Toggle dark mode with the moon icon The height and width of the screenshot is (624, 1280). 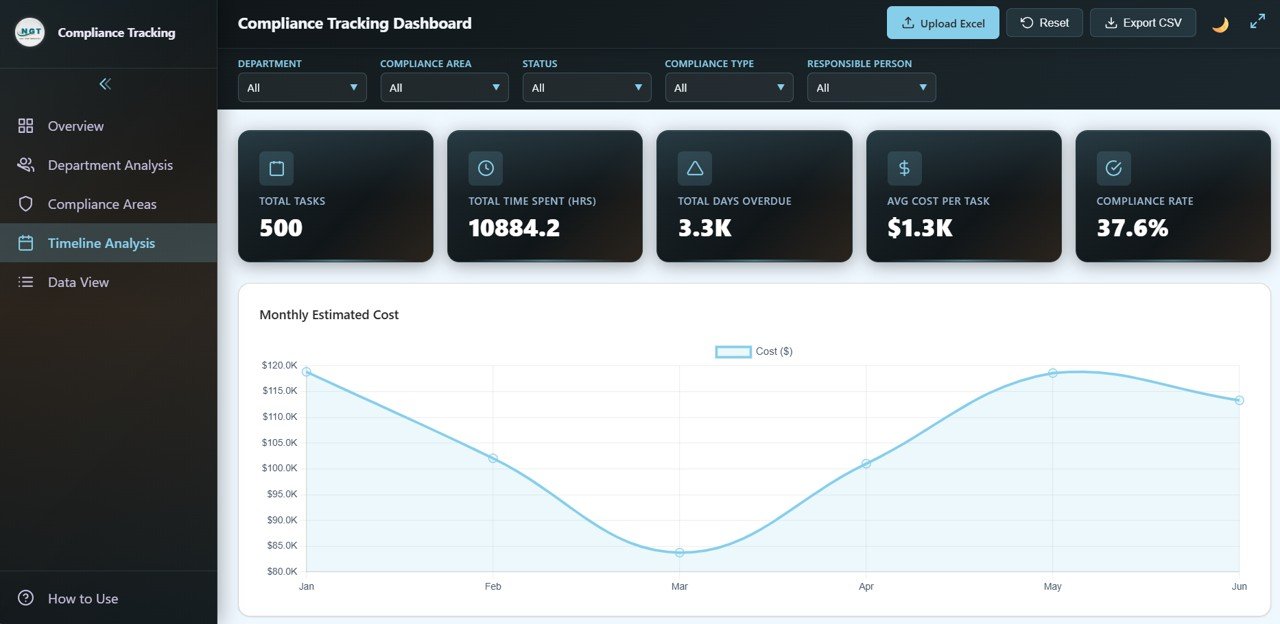point(1220,24)
